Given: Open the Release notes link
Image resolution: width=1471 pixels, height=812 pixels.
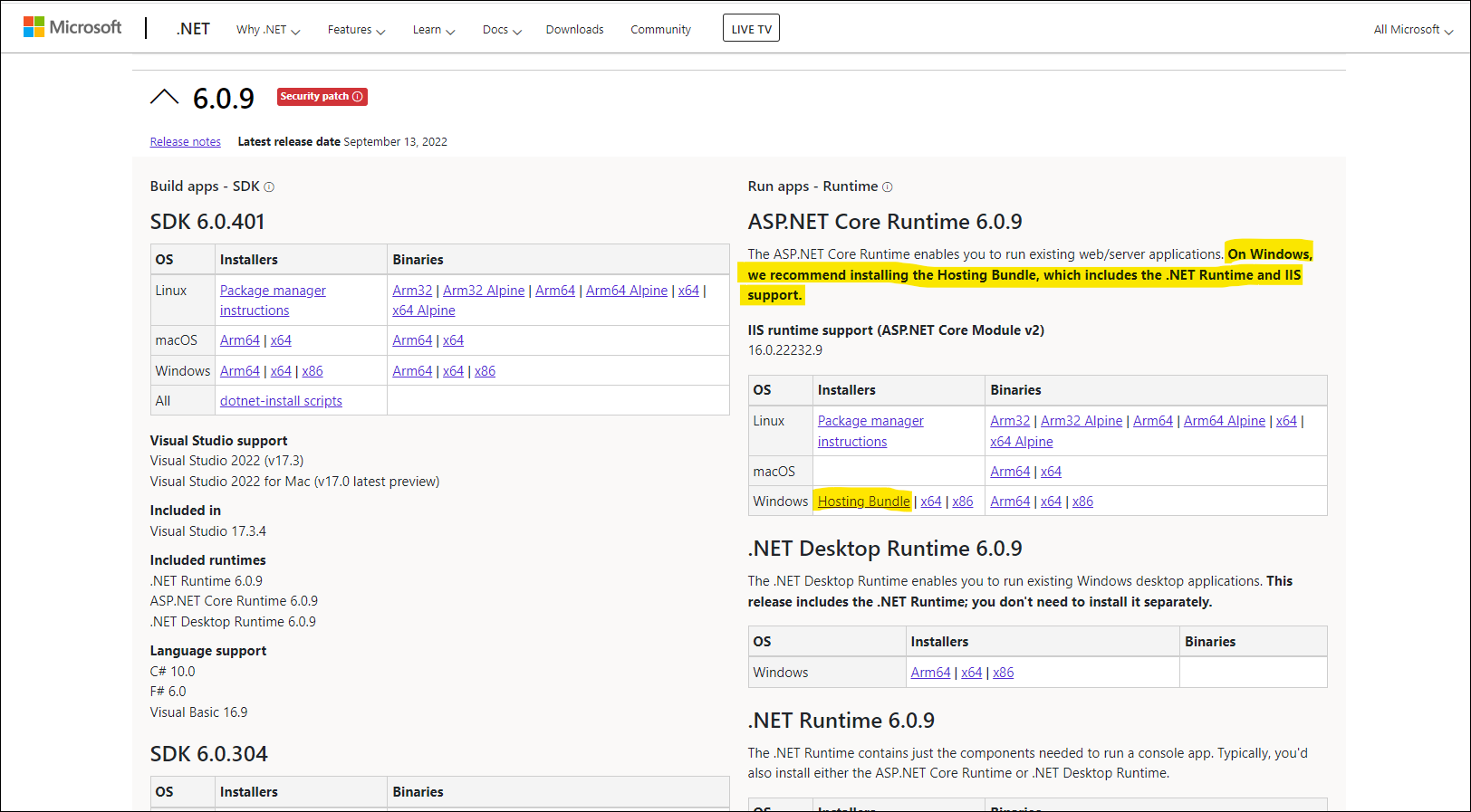Looking at the screenshot, I should (186, 142).
